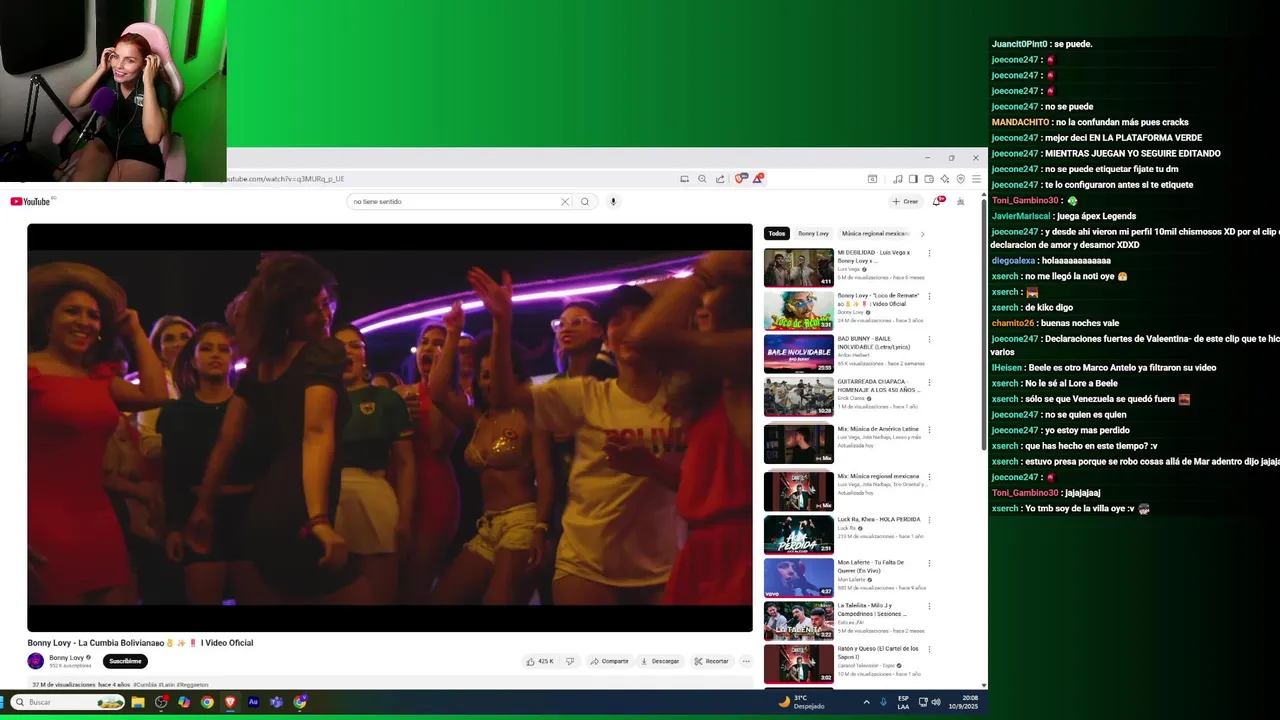Toggle the browser sidebar panel icon
This screenshot has height=720, width=1280.
913,179
